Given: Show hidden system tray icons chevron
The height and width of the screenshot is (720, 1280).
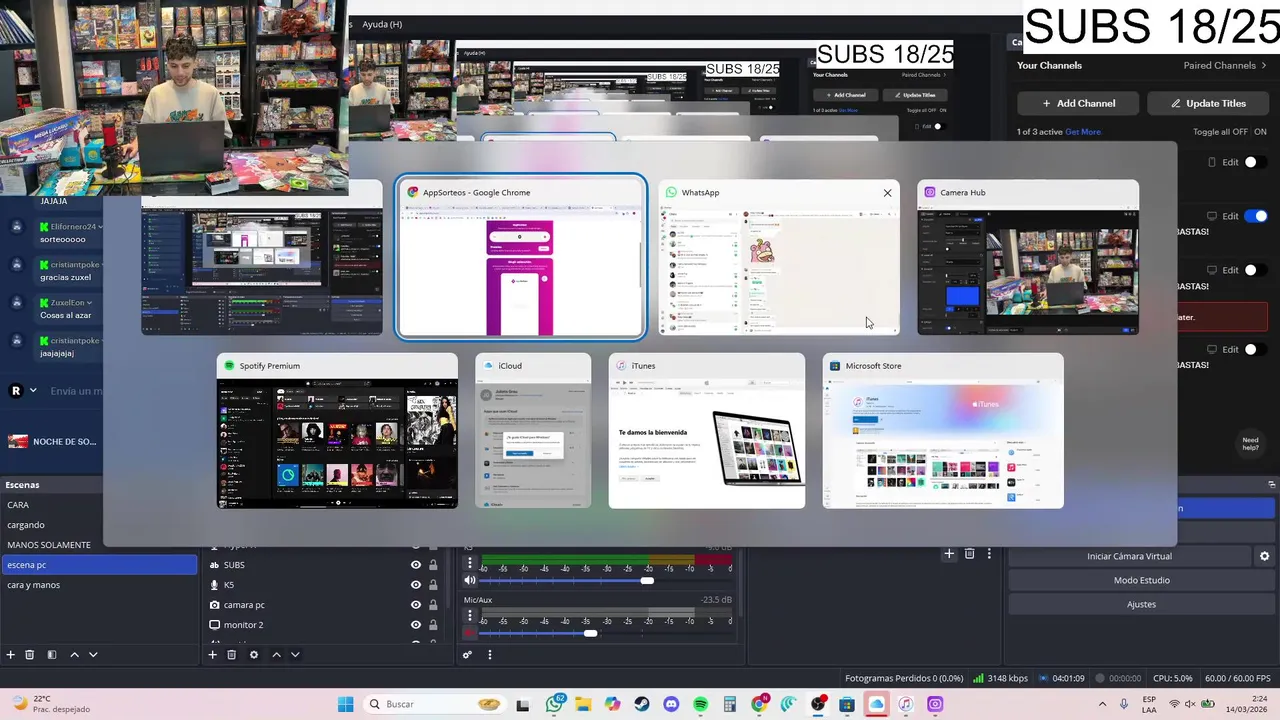Looking at the screenshot, I should point(1102,704).
